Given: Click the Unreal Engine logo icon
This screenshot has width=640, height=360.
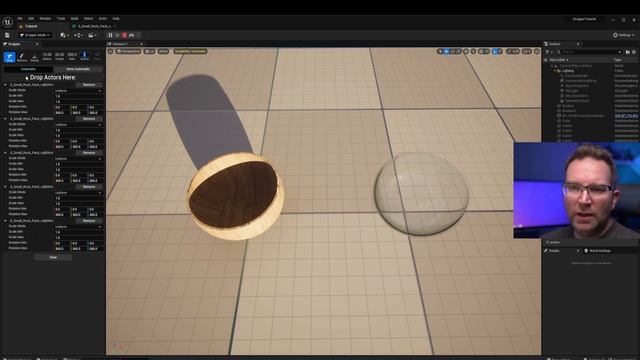Looking at the screenshot, I should [7, 22].
